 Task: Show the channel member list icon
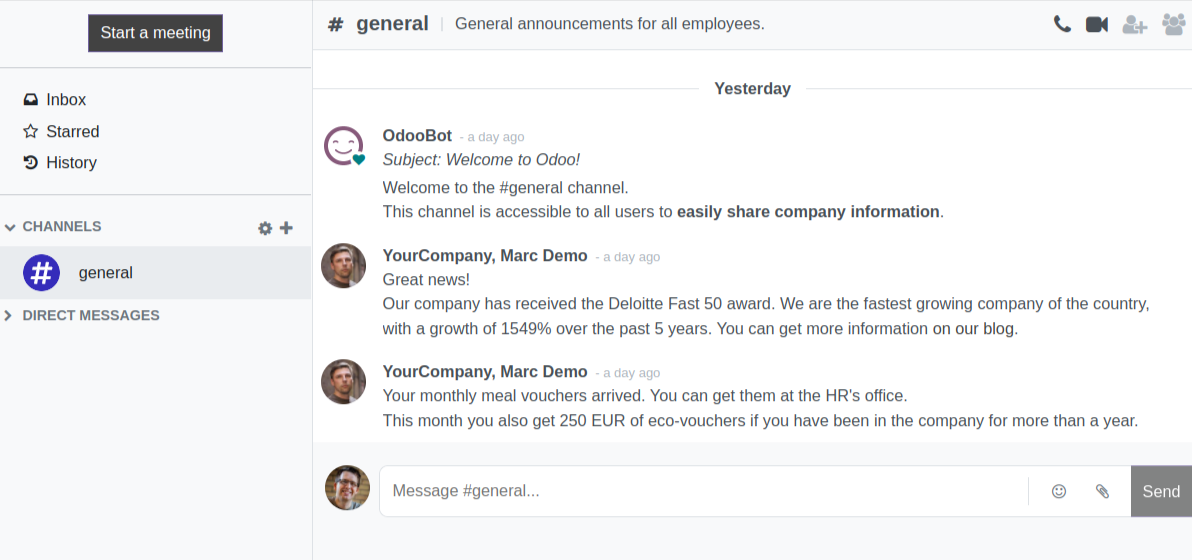[x=1174, y=24]
